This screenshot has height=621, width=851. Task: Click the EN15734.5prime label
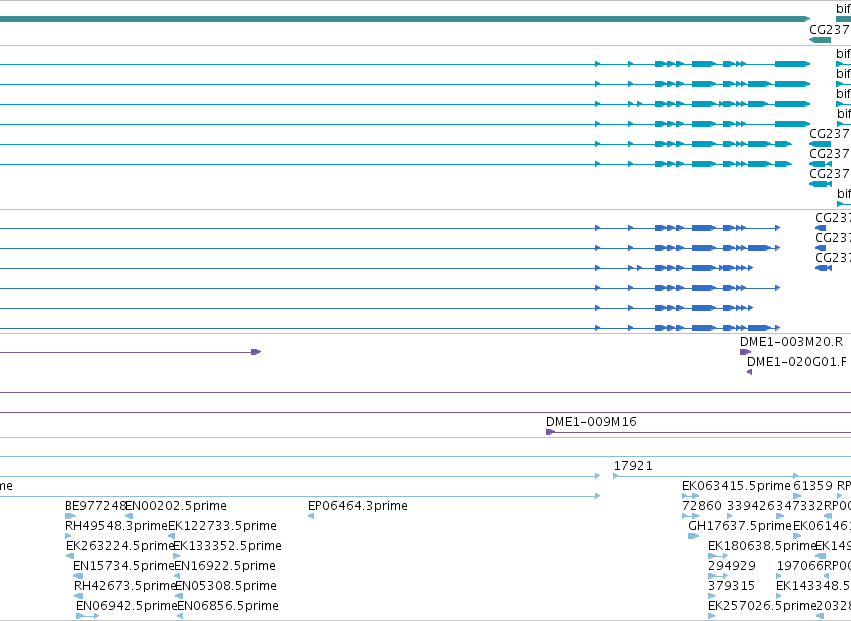[123, 566]
